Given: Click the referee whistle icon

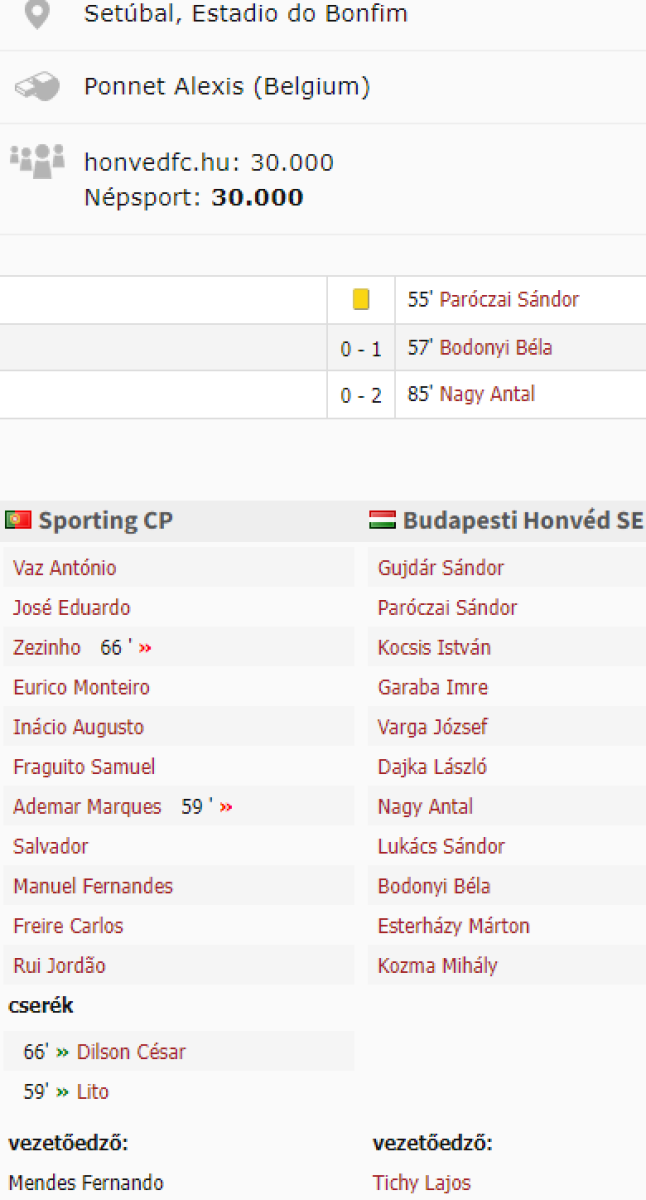Looking at the screenshot, I should 37,87.
